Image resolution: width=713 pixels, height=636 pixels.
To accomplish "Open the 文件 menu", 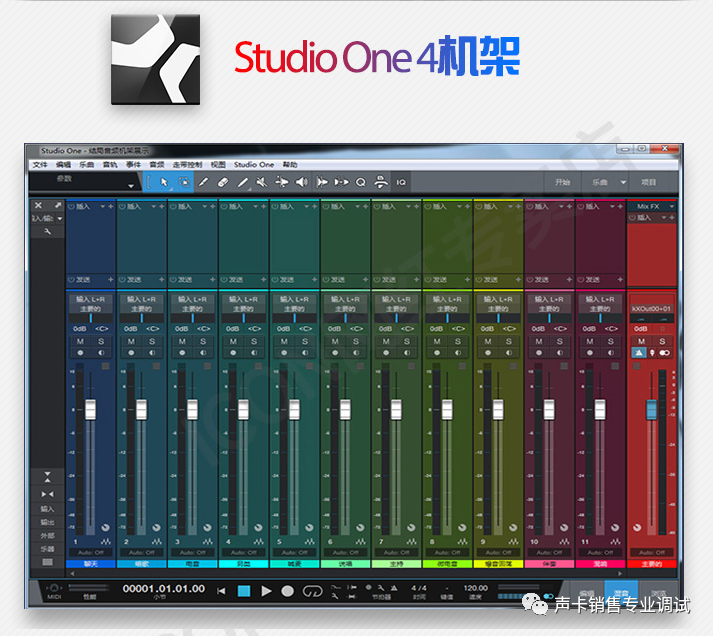I will [40, 165].
